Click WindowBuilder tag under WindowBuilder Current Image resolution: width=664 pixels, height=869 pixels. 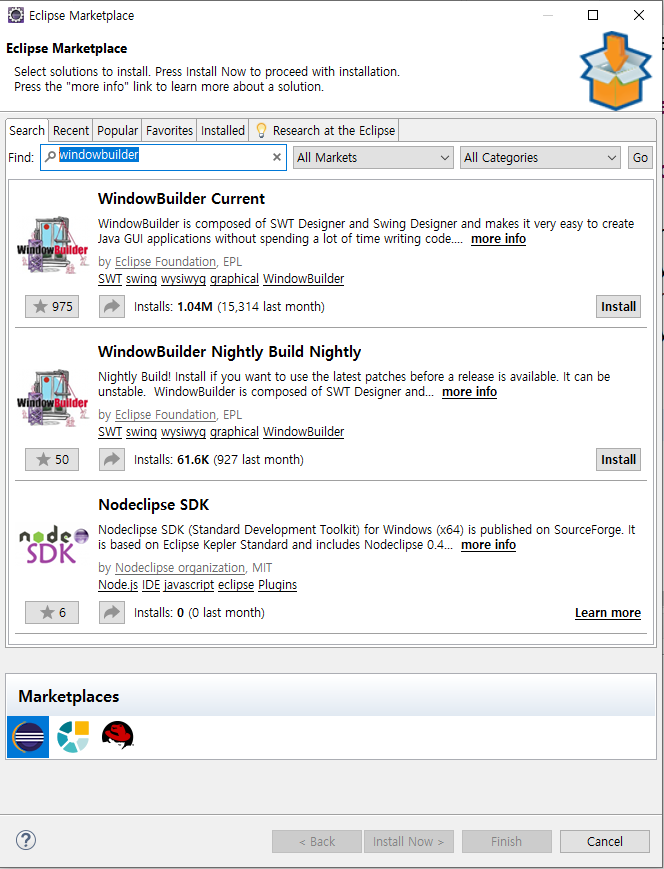(x=304, y=279)
